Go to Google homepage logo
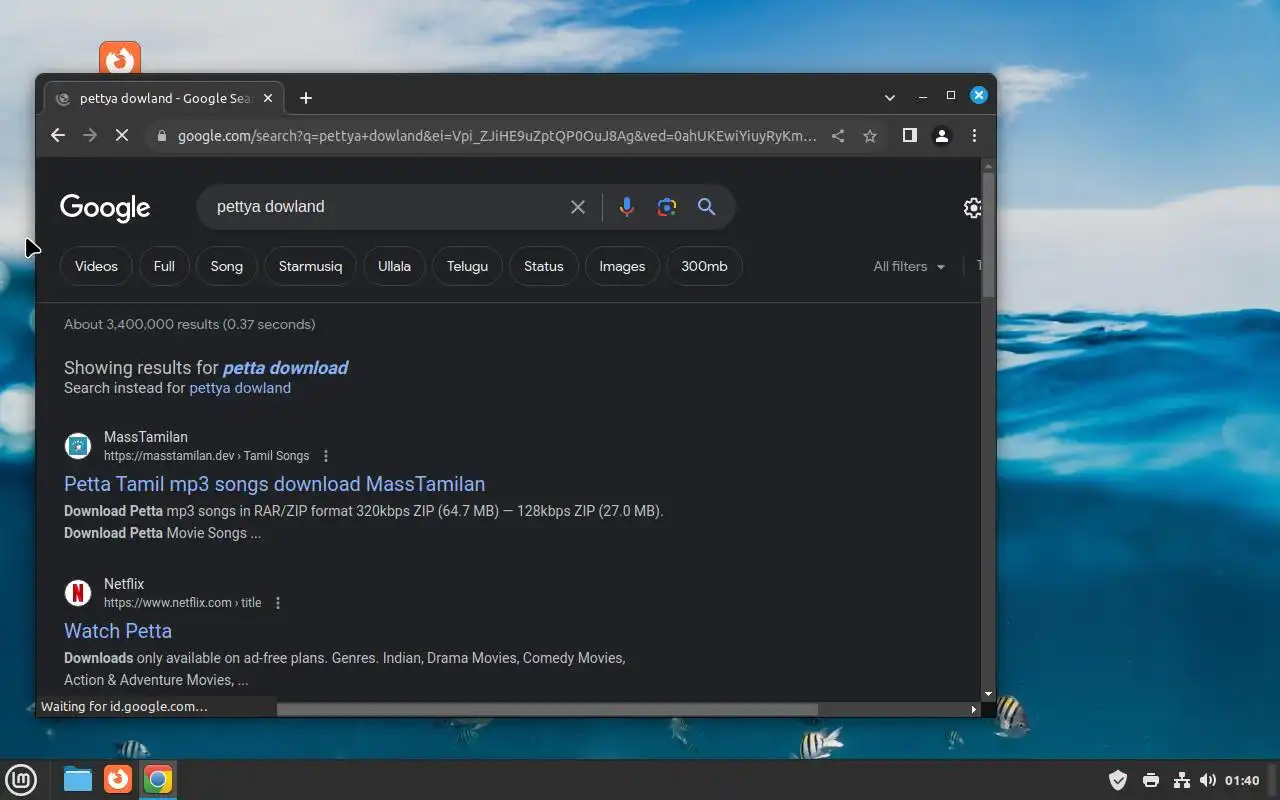1280x800 pixels. click(105, 208)
